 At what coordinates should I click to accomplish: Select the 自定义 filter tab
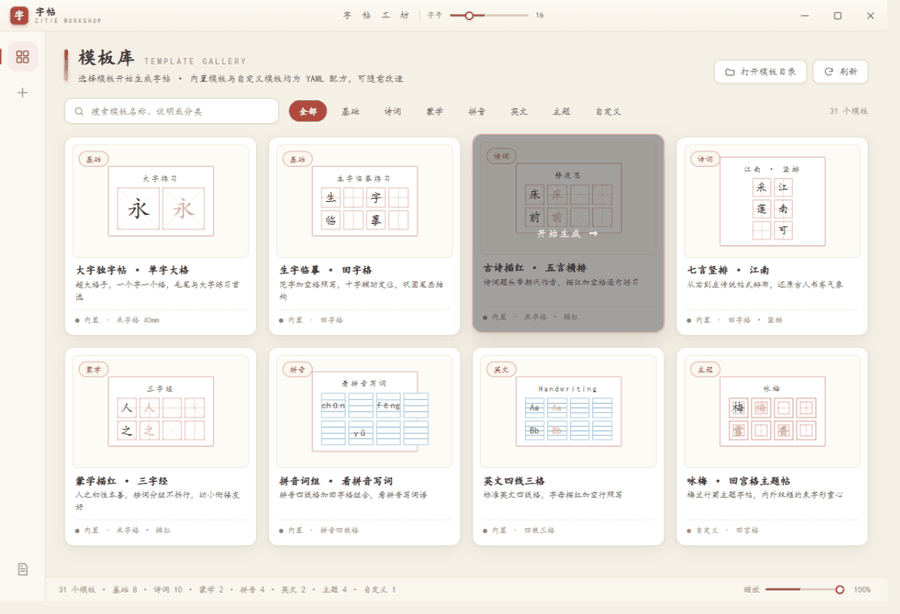pyautogui.click(x=608, y=111)
